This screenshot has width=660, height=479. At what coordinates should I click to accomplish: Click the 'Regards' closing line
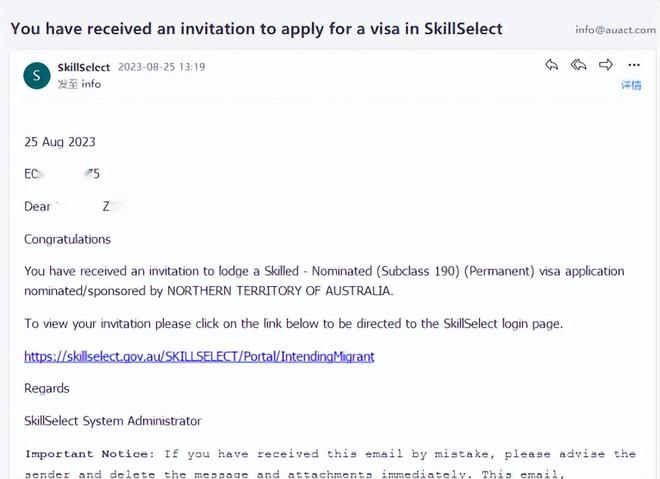click(x=46, y=388)
